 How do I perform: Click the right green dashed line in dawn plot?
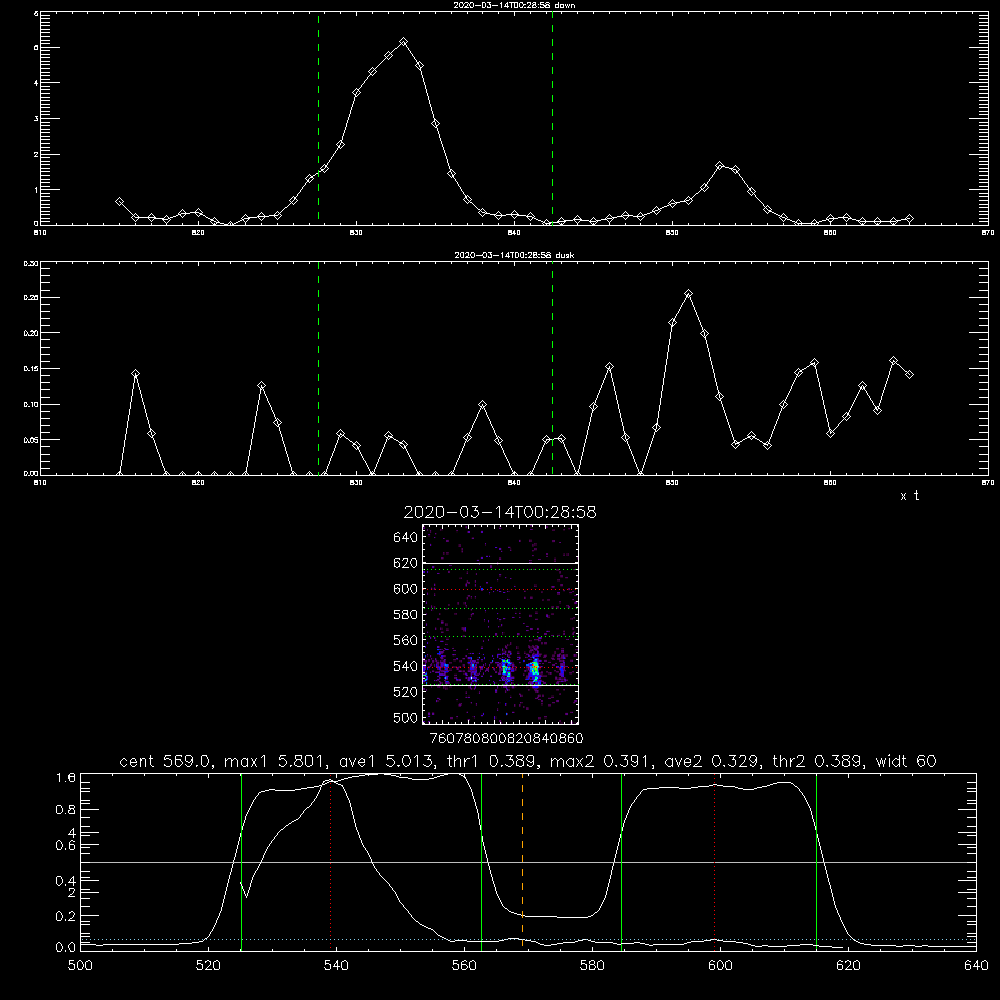(x=552, y=118)
